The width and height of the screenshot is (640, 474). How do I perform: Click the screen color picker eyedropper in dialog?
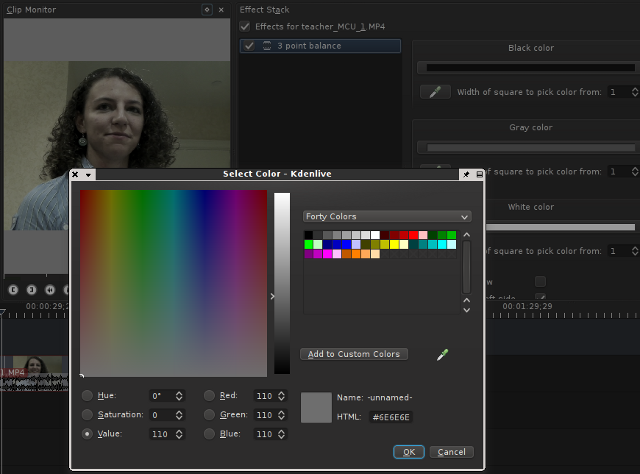pos(442,354)
